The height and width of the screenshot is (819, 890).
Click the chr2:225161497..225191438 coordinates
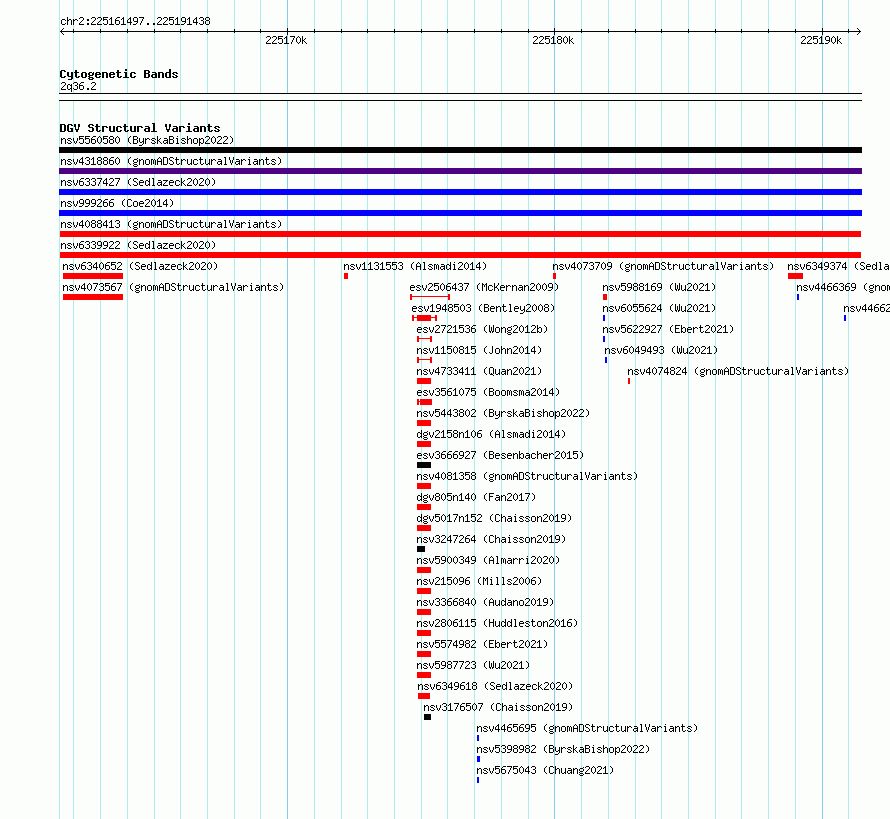(135, 21)
